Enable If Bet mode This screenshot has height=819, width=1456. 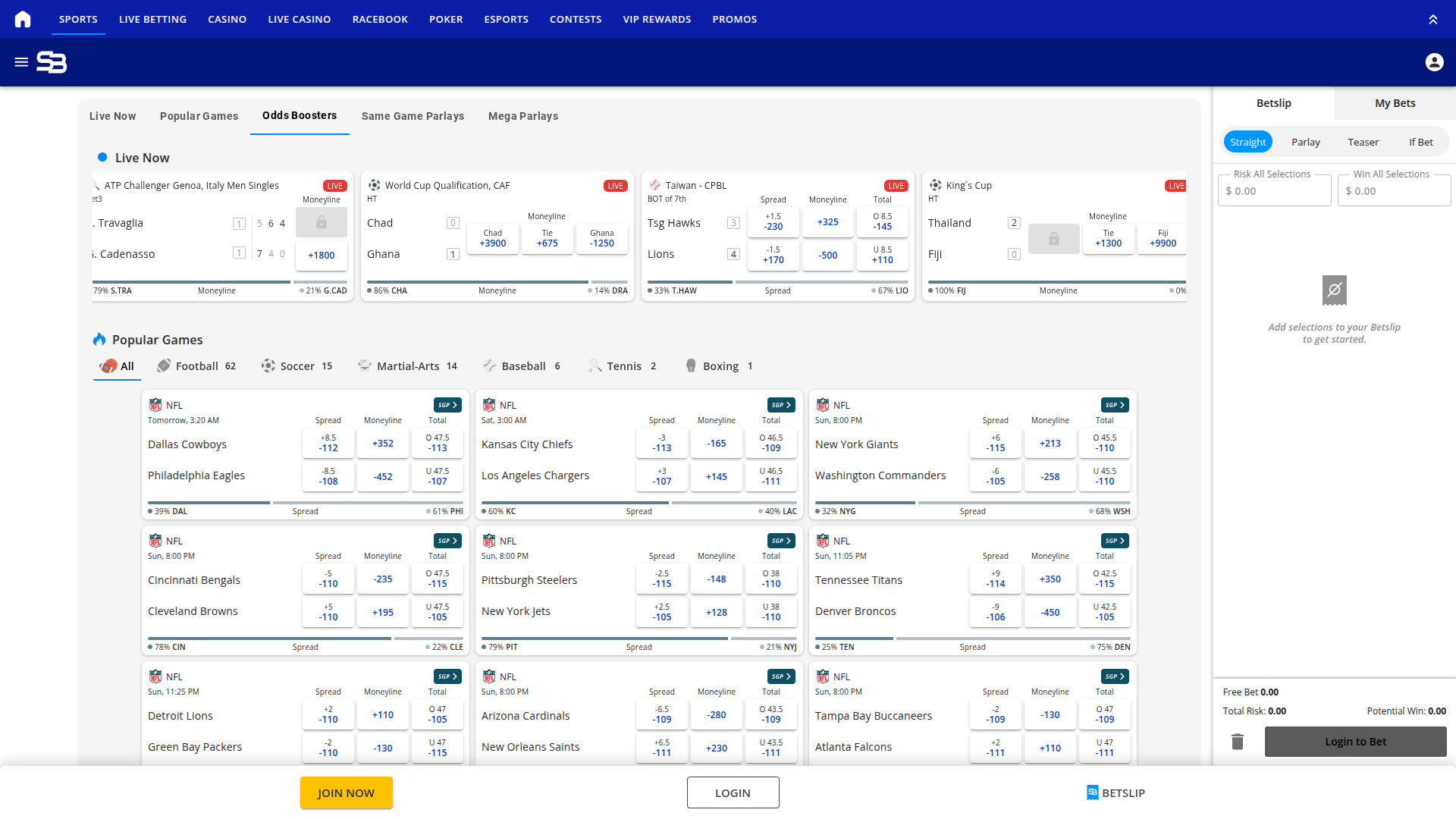click(x=1420, y=142)
